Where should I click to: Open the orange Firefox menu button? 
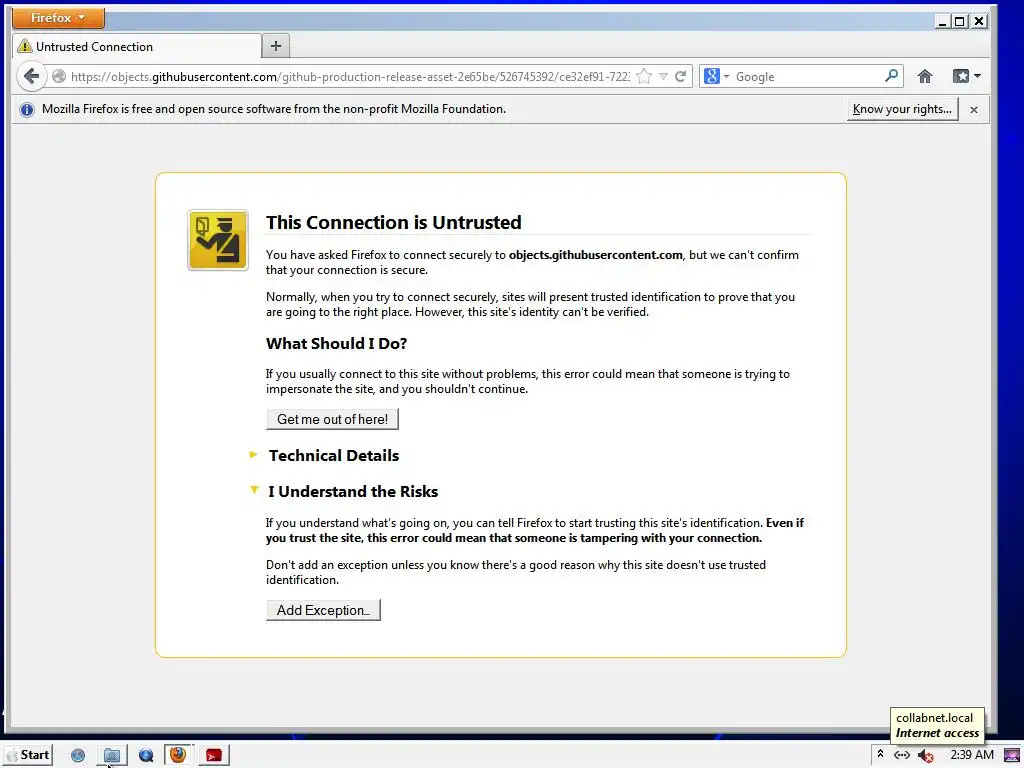[58, 18]
